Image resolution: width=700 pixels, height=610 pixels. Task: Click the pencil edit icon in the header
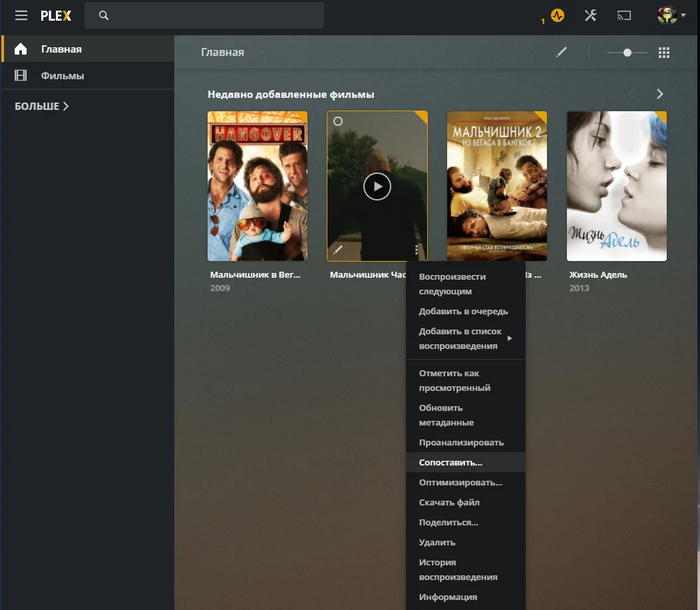561,52
